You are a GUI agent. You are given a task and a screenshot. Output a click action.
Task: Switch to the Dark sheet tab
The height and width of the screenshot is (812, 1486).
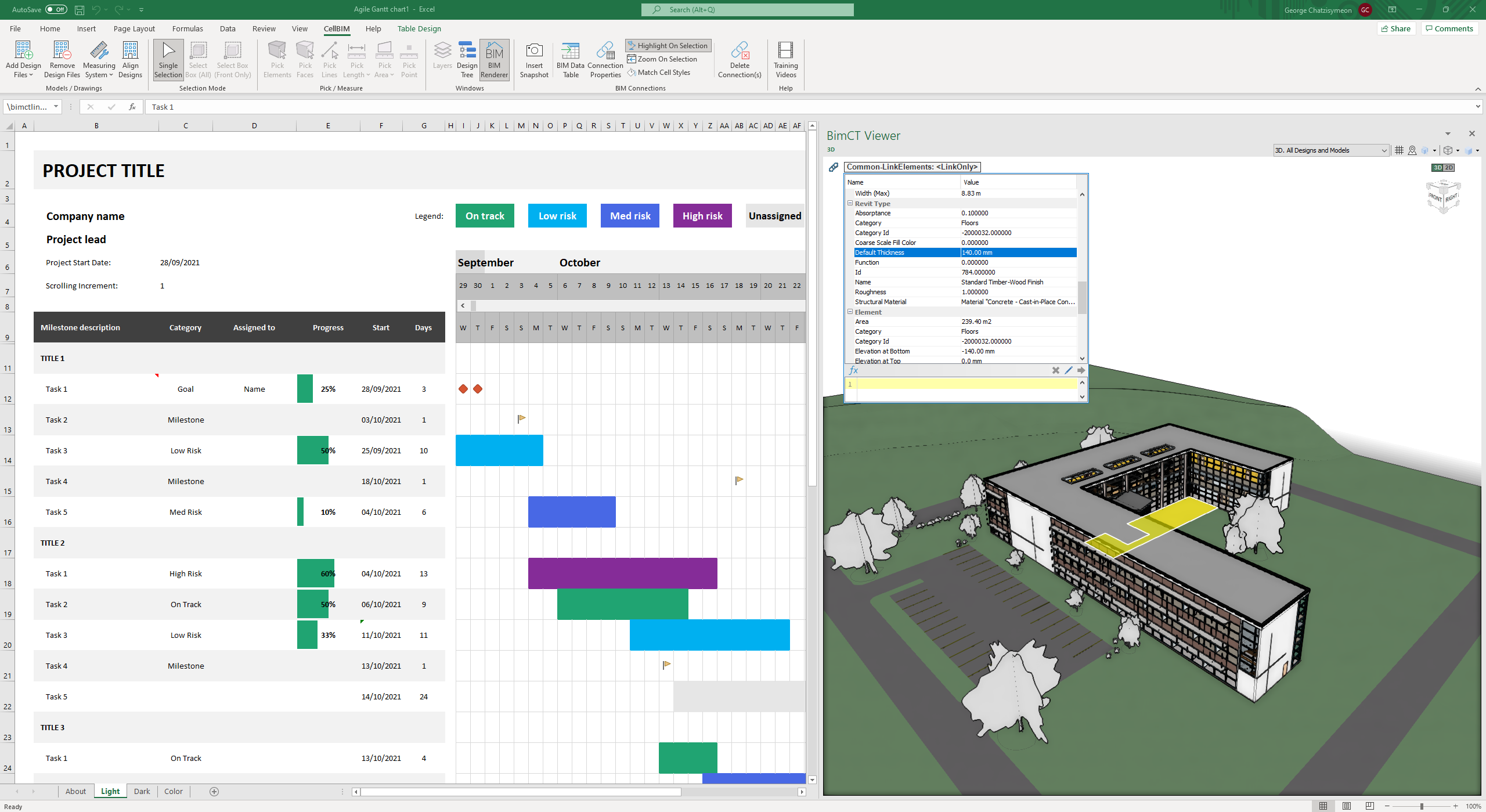[x=142, y=791]
